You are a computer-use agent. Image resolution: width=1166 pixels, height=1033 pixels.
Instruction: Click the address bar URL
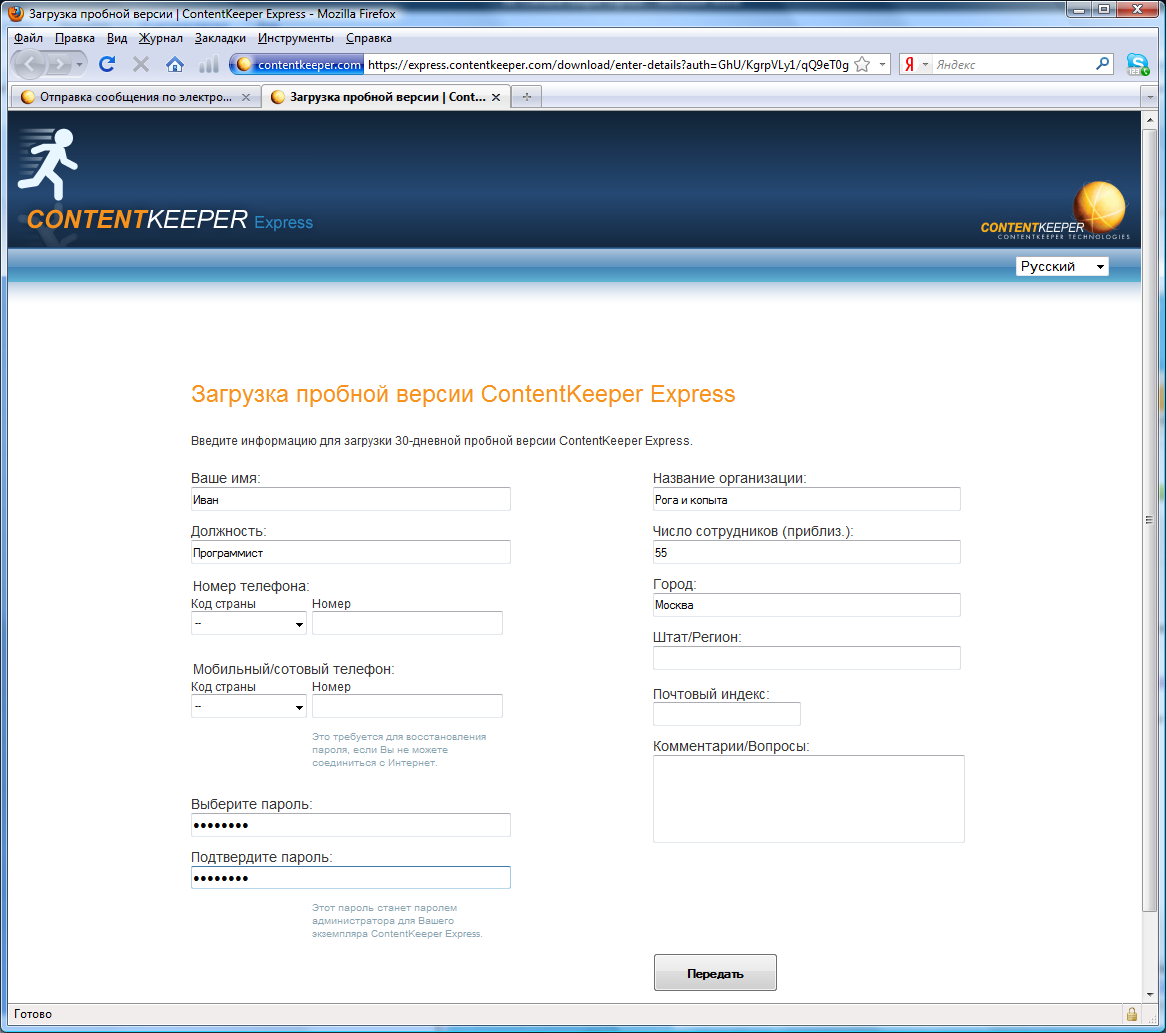tap(608, 65)
